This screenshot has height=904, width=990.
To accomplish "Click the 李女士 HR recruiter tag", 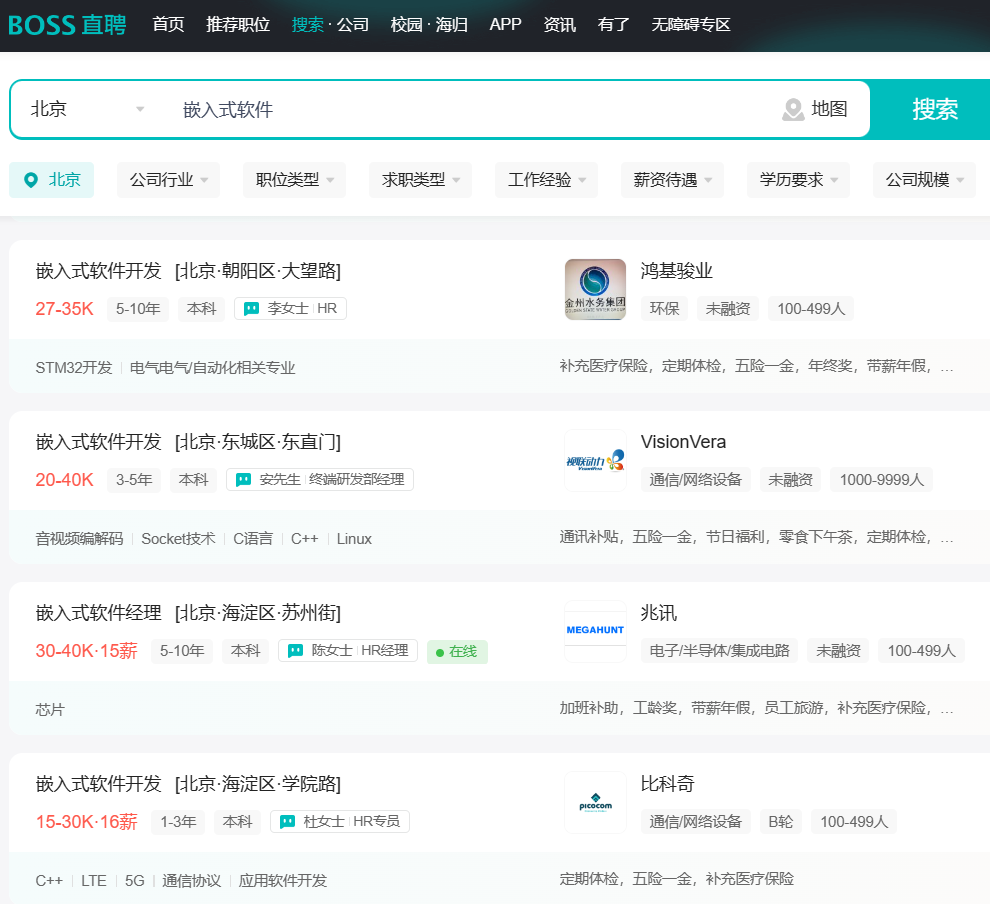I will (x=290, y=309).
